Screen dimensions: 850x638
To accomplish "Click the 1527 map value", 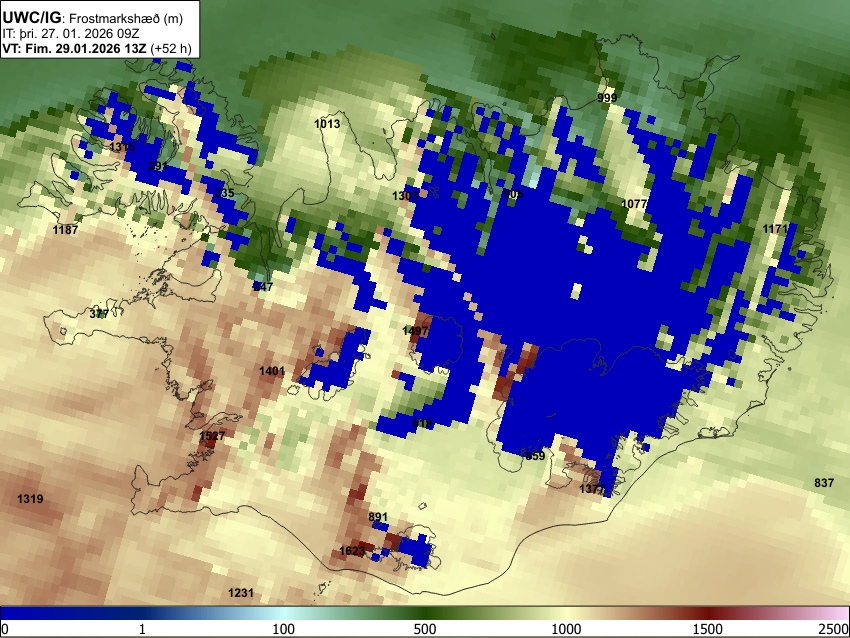I will (x=212, y=436).
